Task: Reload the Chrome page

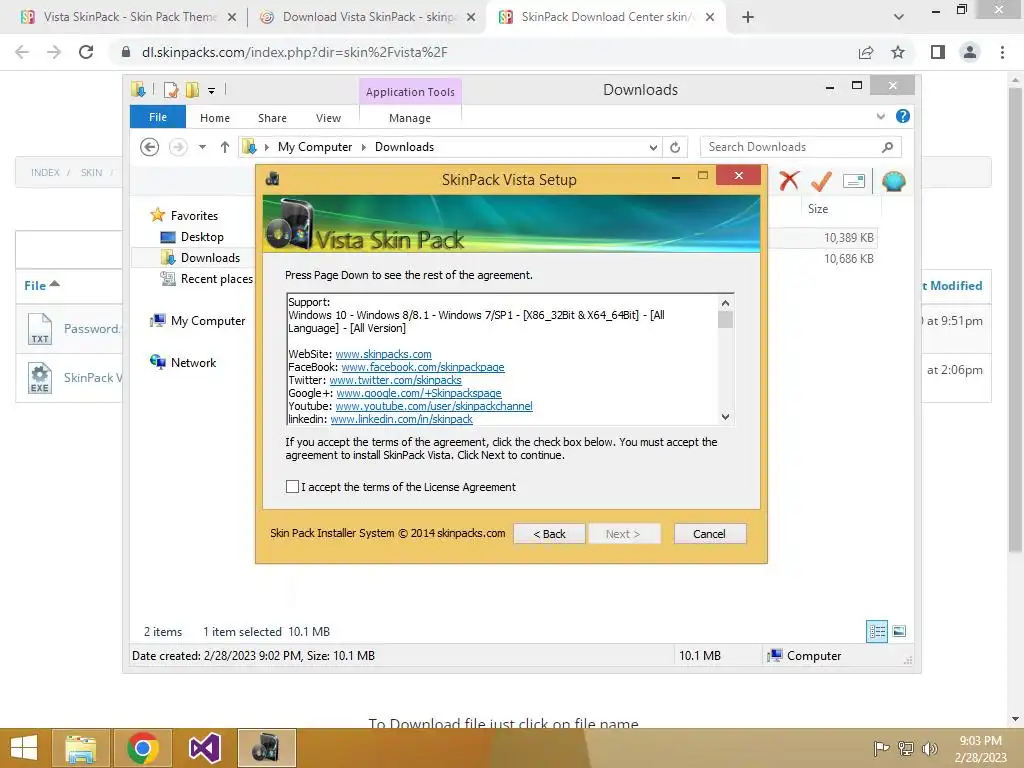Action: pos(86,52)
